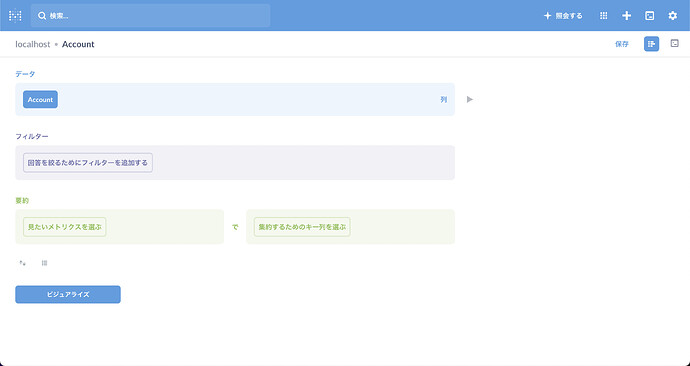
Task: Open the browse data grid icon
Action: pyautogui.click(x=604, y=16)
